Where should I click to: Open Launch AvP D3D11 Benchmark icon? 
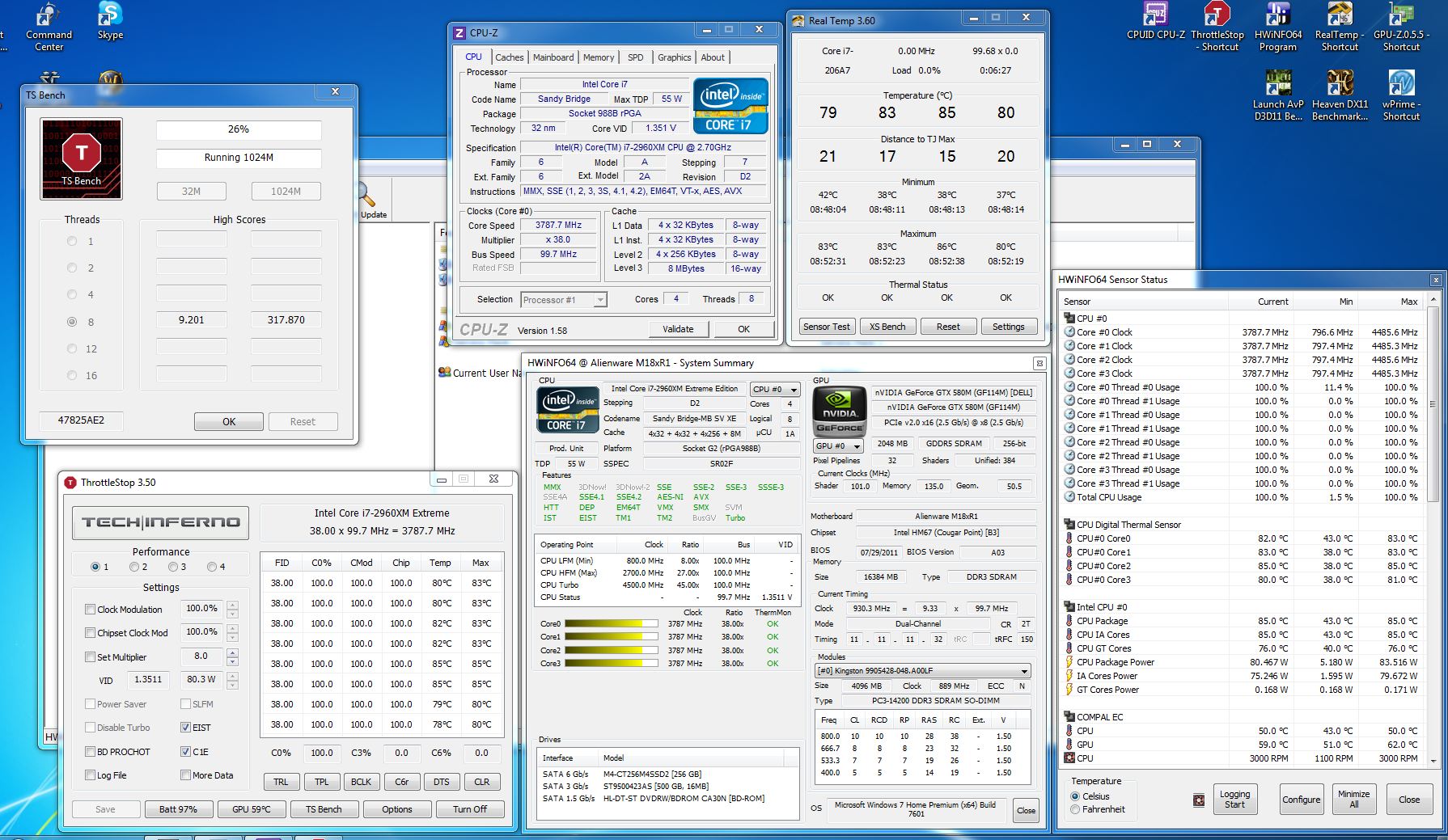tap(1278, 95)
